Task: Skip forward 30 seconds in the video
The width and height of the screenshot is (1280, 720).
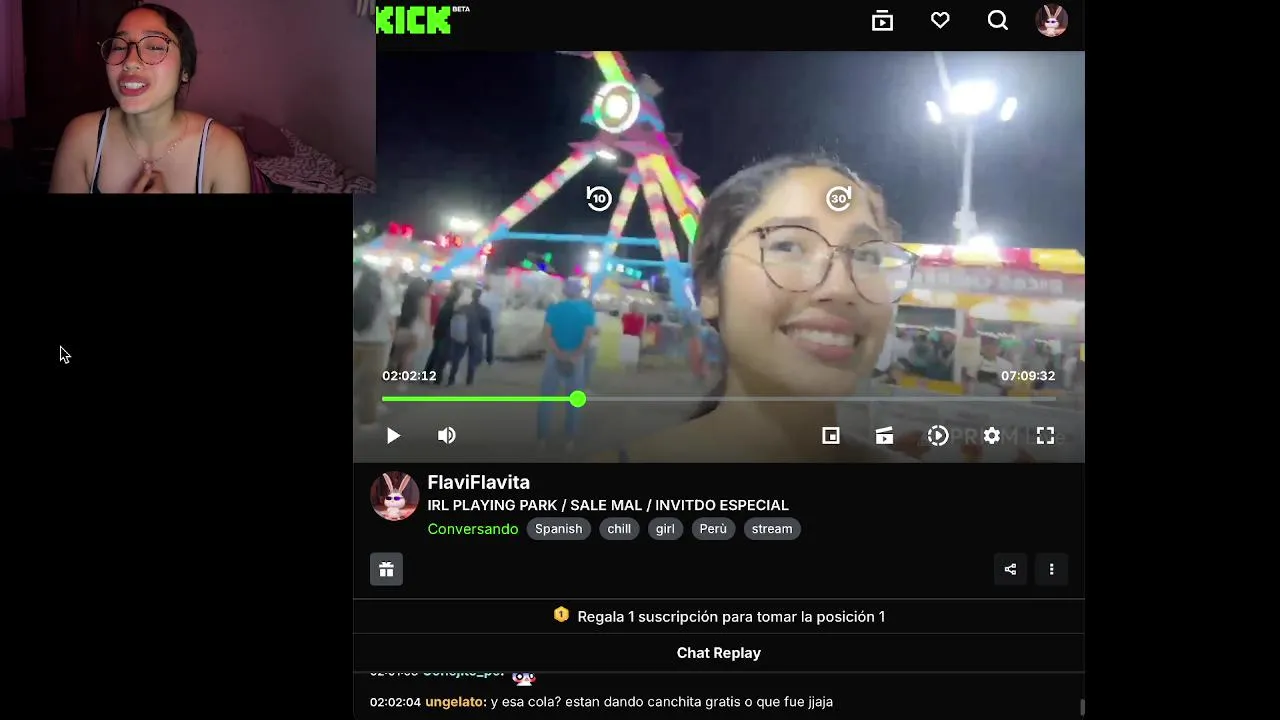Action: point(838,198)
